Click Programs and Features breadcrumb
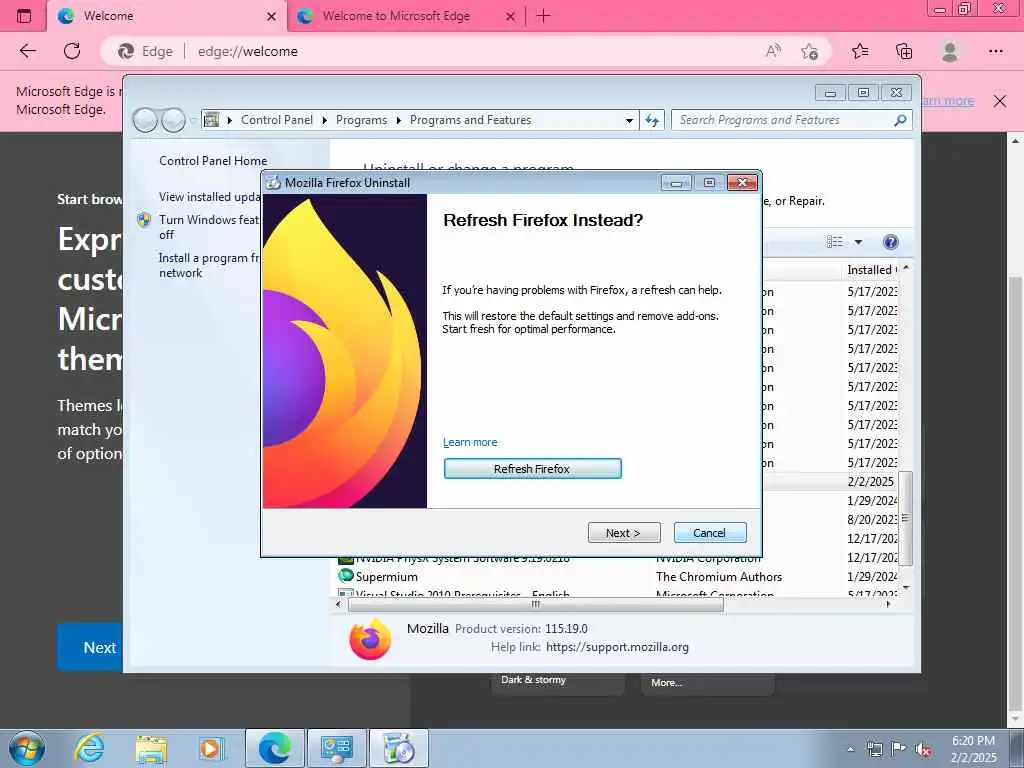1024x768 pixels. [470, 120]
